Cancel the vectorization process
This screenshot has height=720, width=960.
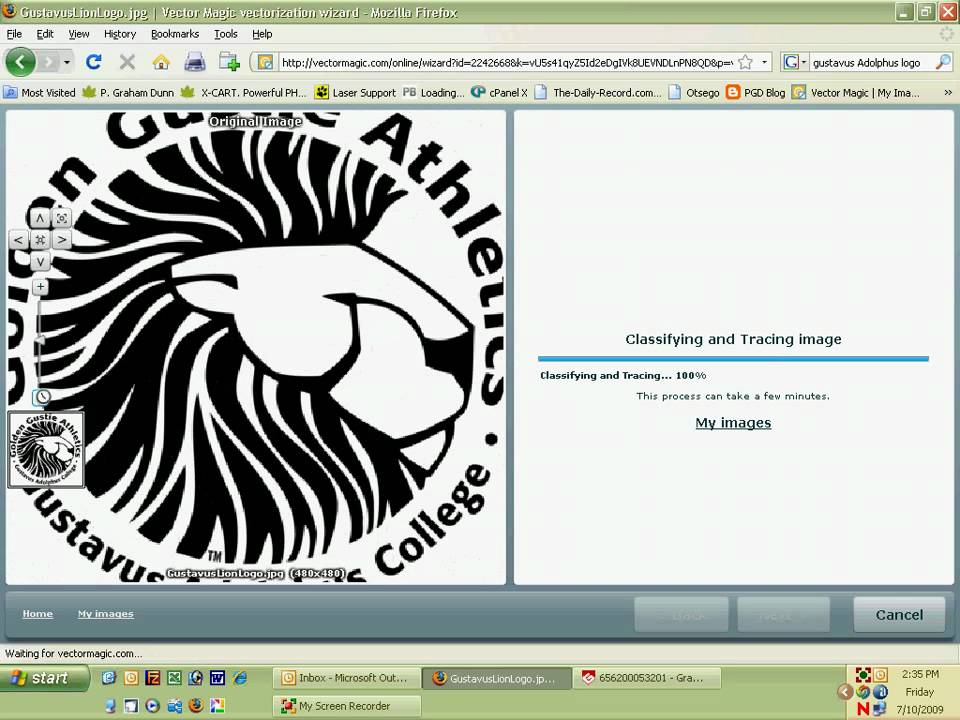[x=899, y=615]
